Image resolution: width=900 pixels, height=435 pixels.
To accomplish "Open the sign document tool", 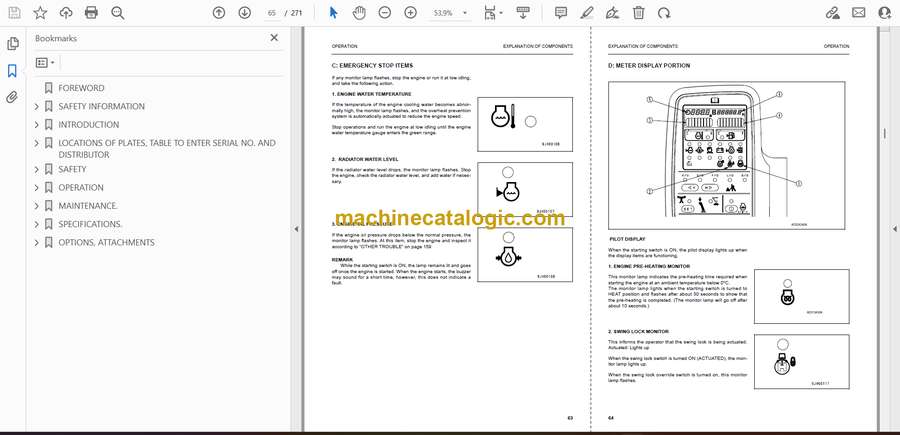I will [x=612, y=13].
